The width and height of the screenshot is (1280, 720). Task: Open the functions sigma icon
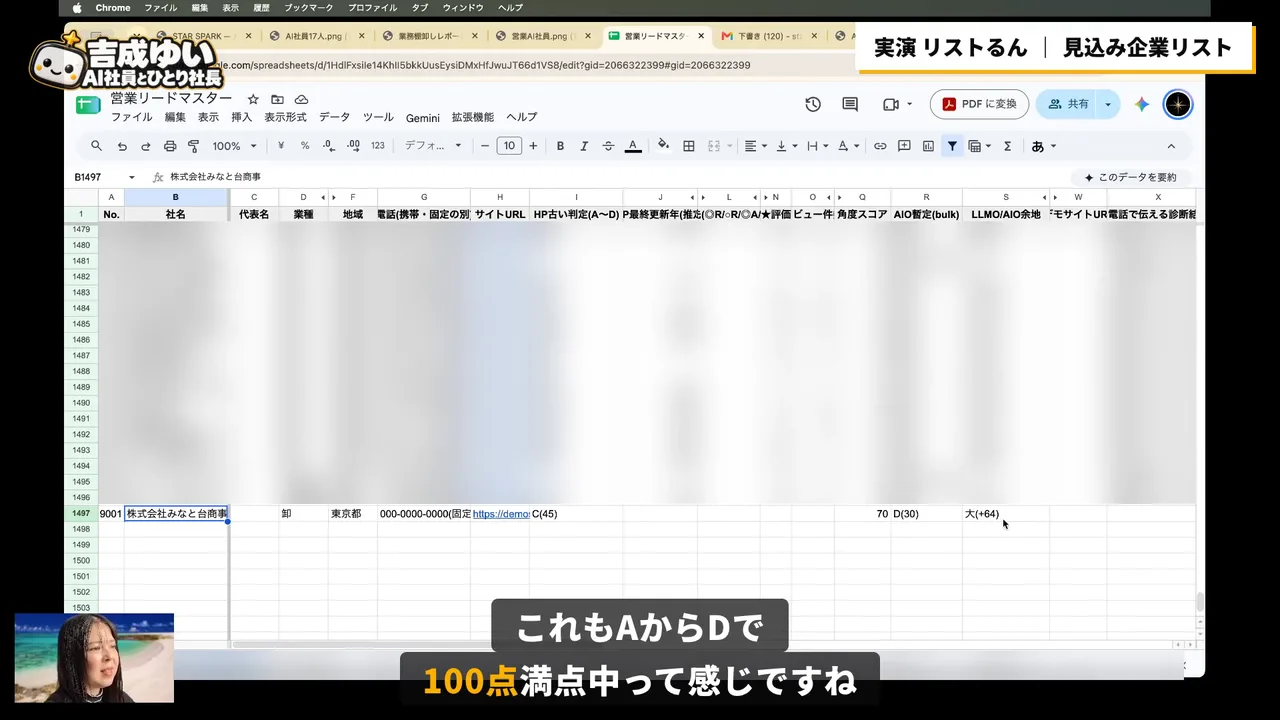click(x=1007, y=146)
